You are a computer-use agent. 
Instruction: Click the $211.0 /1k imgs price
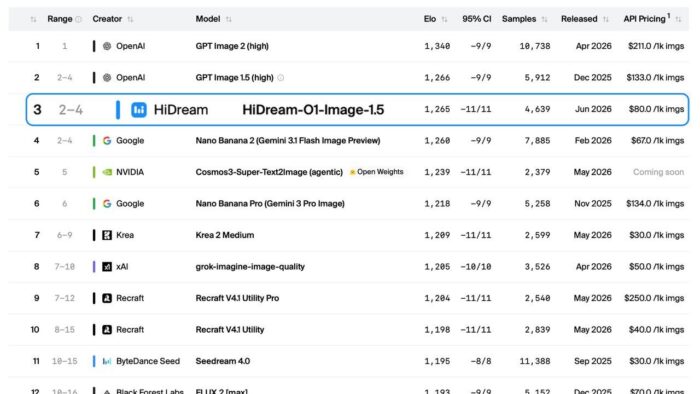click(656, 46)
